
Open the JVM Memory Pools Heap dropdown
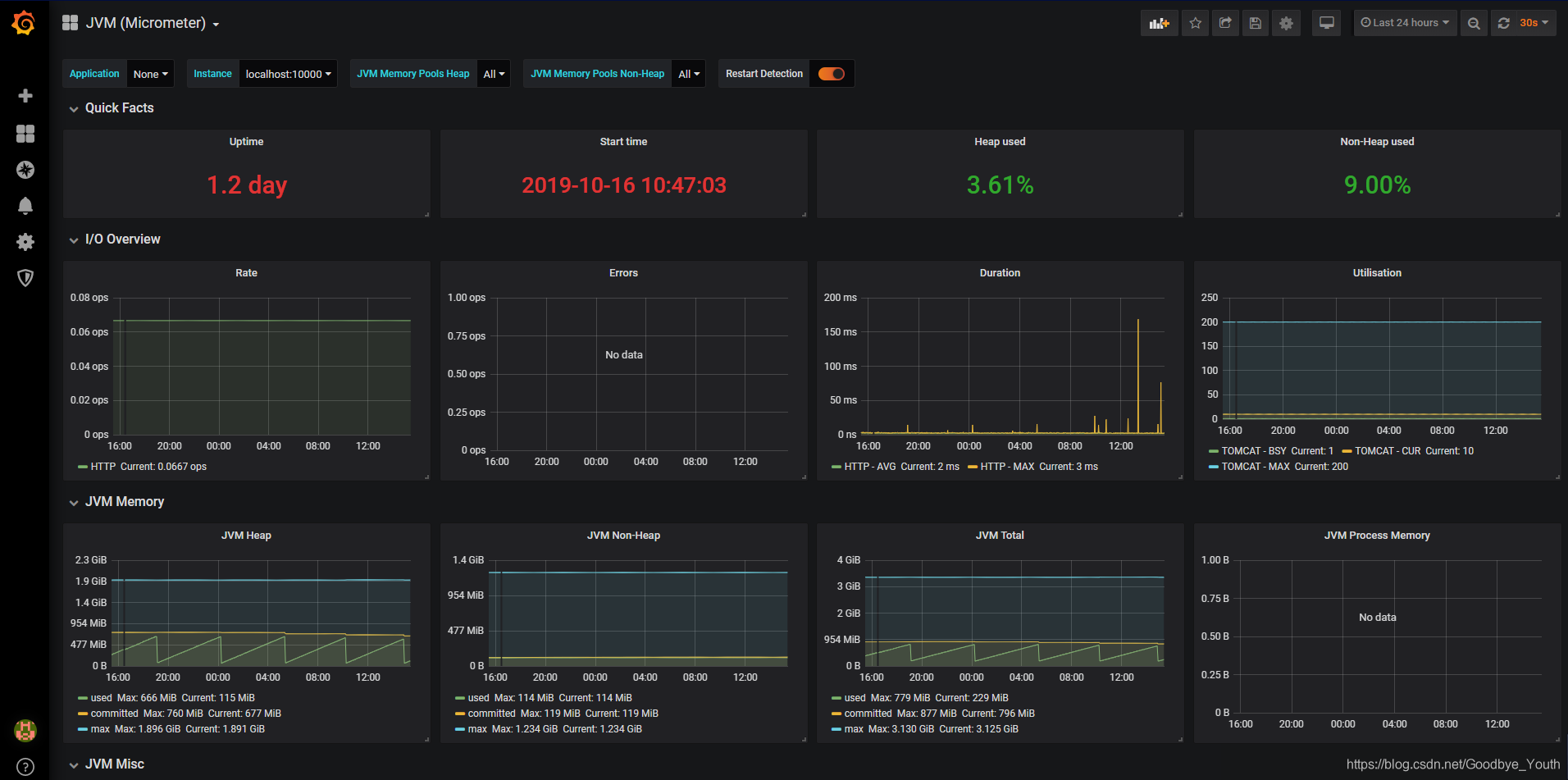(494, 74)
